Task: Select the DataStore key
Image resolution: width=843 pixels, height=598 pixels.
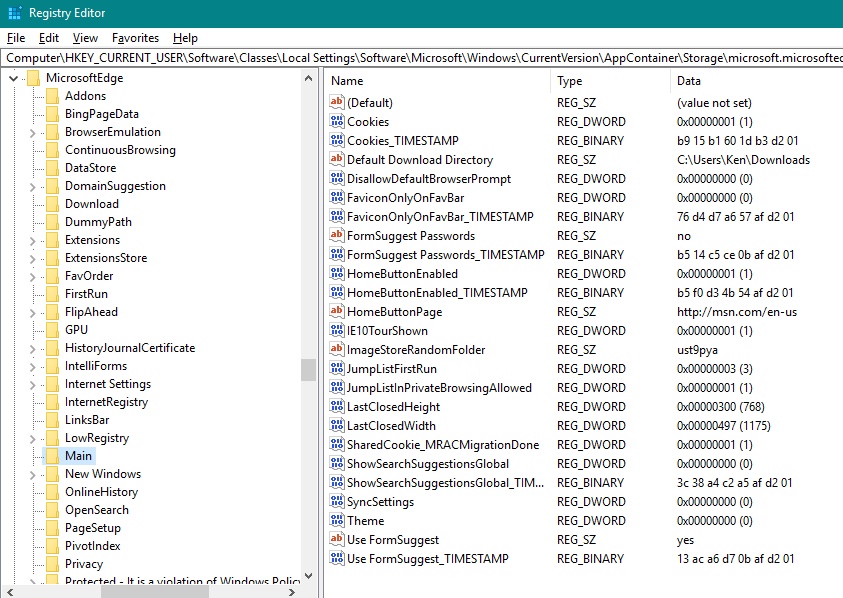Action: point(90,168)
